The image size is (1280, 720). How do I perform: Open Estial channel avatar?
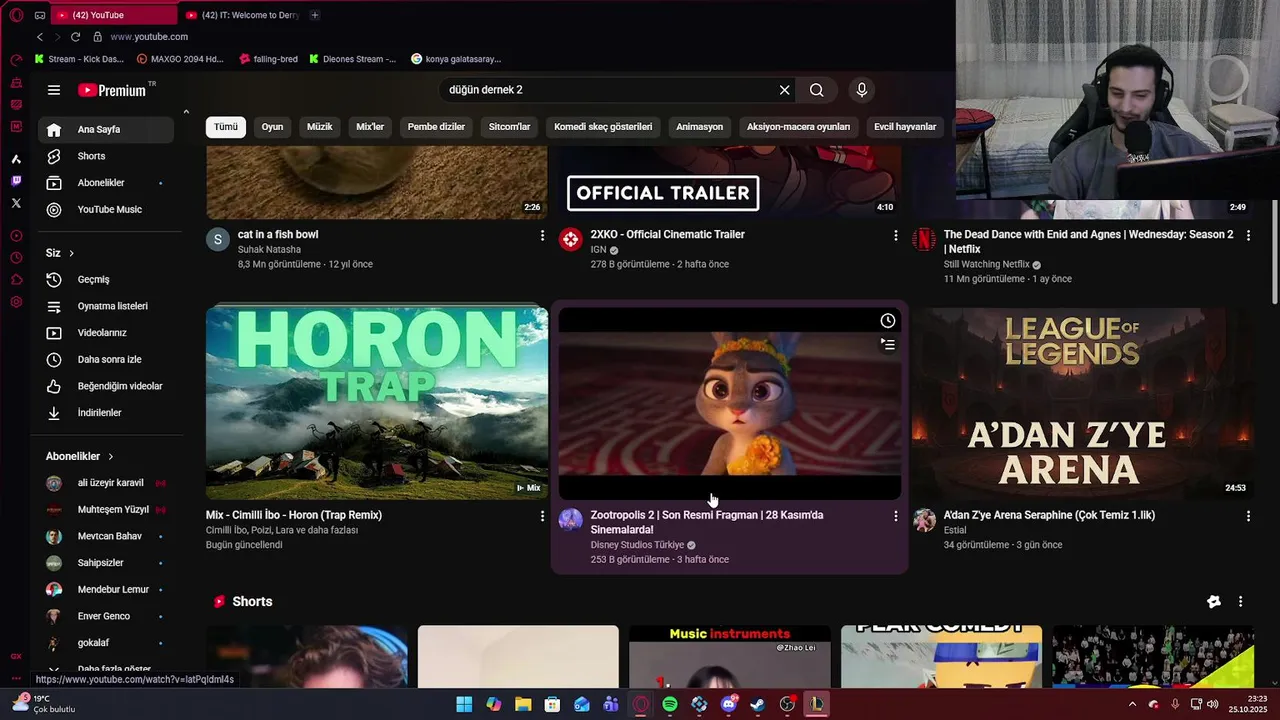point(924,520)
